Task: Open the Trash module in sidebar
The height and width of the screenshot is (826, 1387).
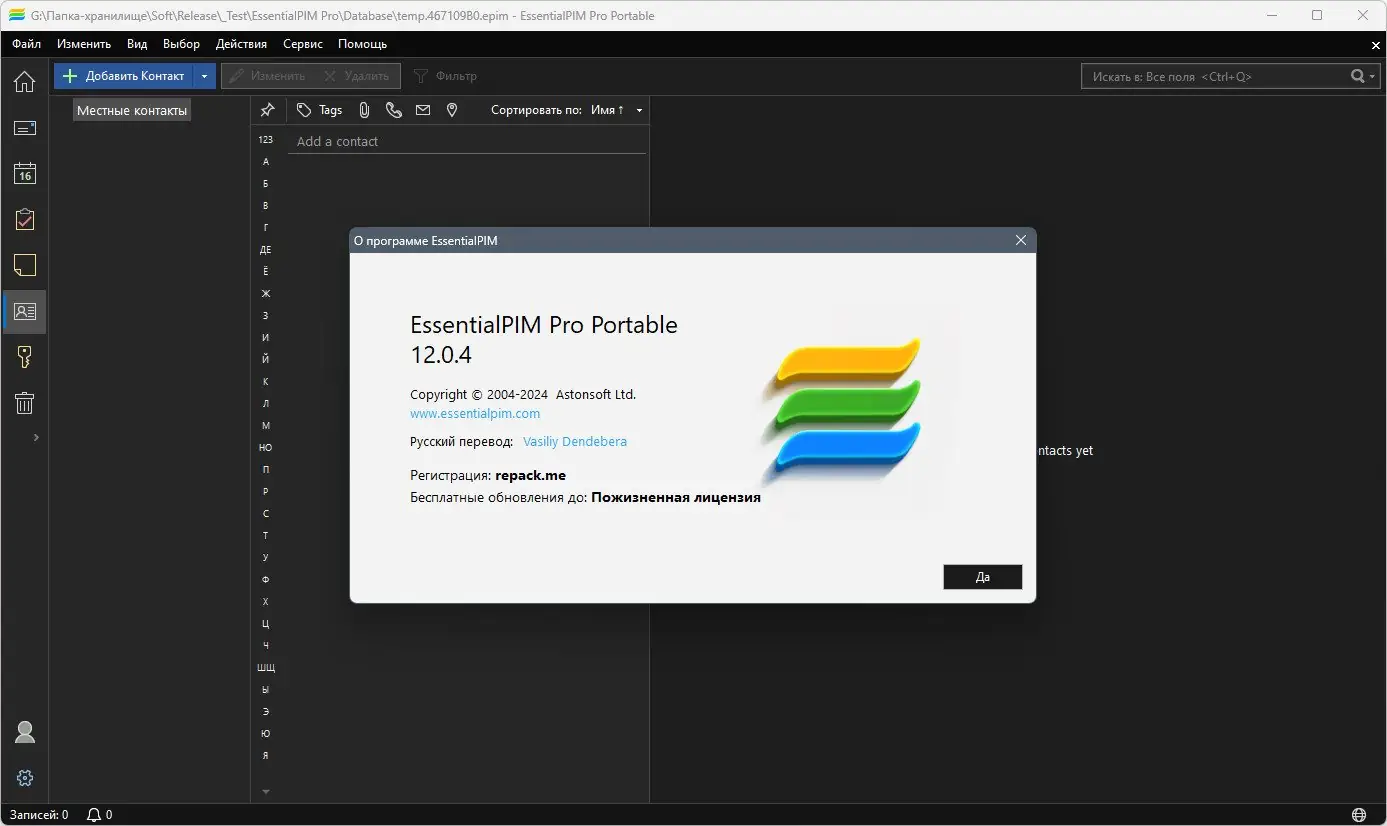Action: (x=24, y=403)
